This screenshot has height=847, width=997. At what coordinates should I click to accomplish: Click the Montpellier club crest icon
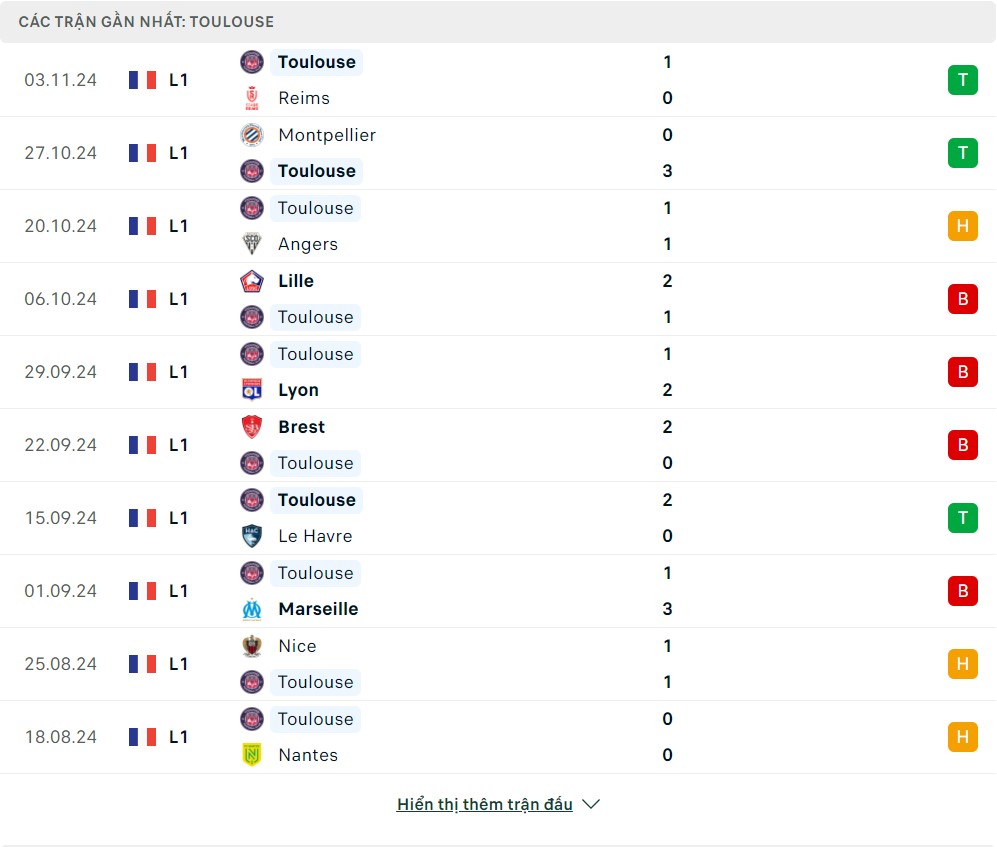point(252,135)
